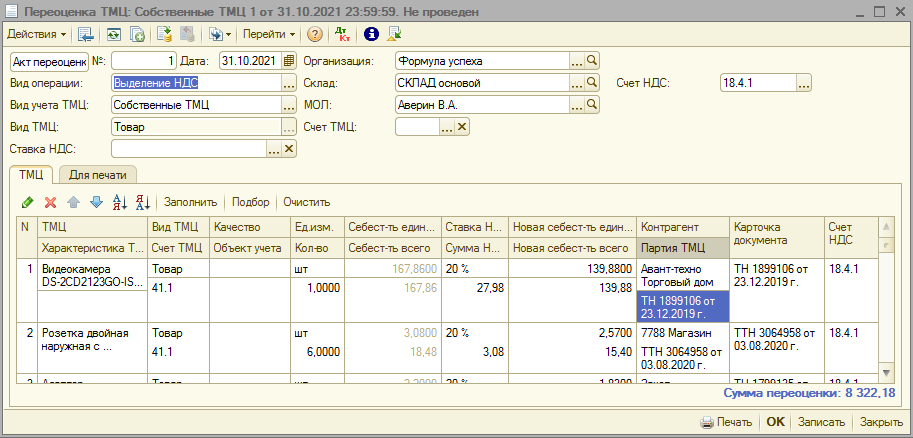Open the Действия dropdown menu
The width and height of the screenshot is (913, 438).
pyautogui.click(x=37, y=34)
